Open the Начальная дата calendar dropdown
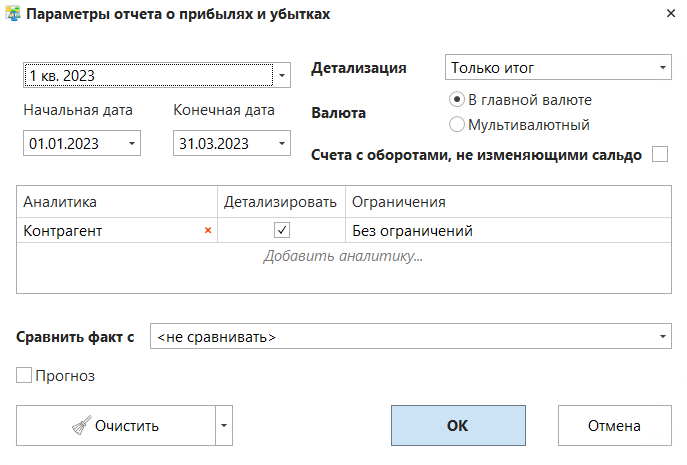 (x=132, y=144)
